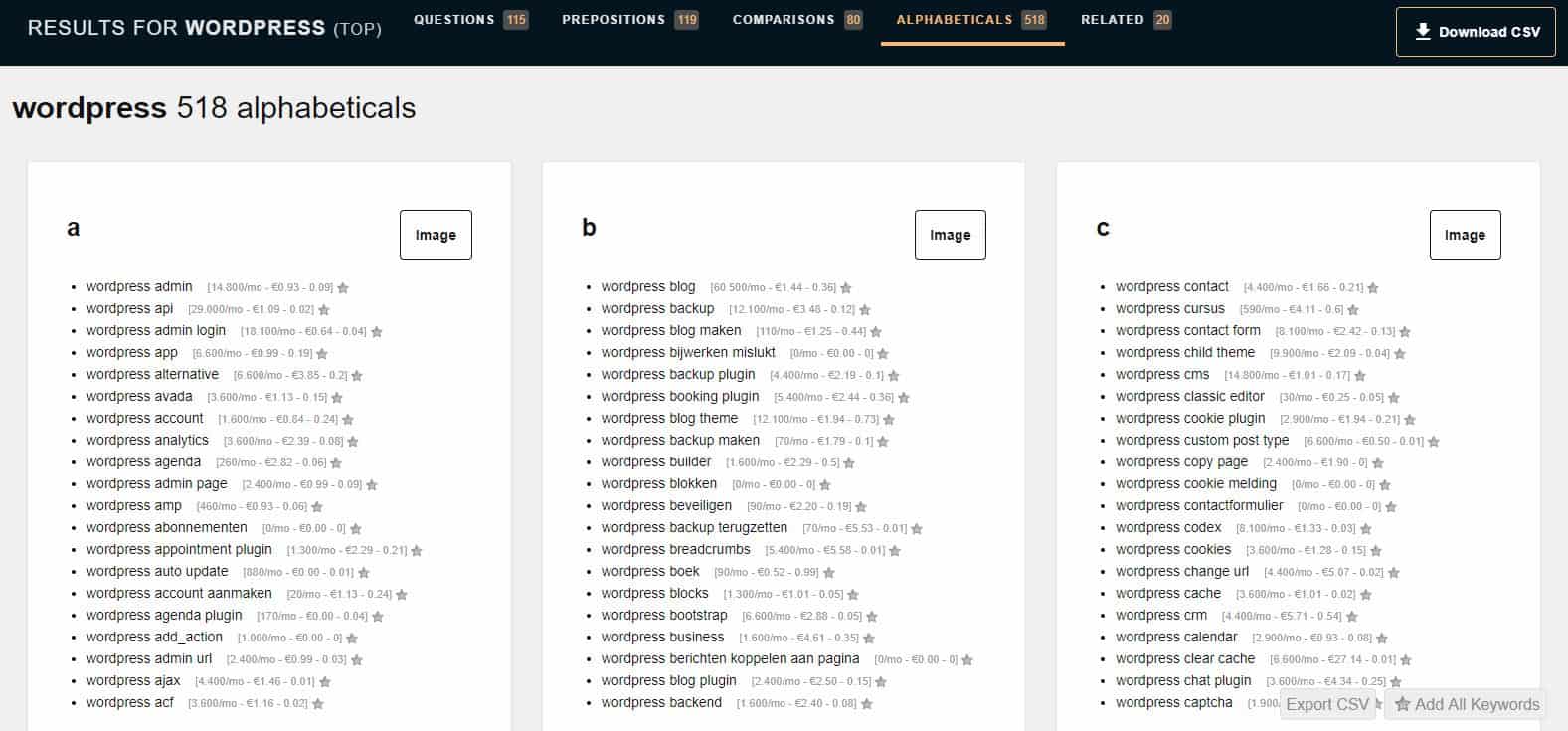Go to the Comparisons tab
Screen dimensions: 1568x731
797,20
